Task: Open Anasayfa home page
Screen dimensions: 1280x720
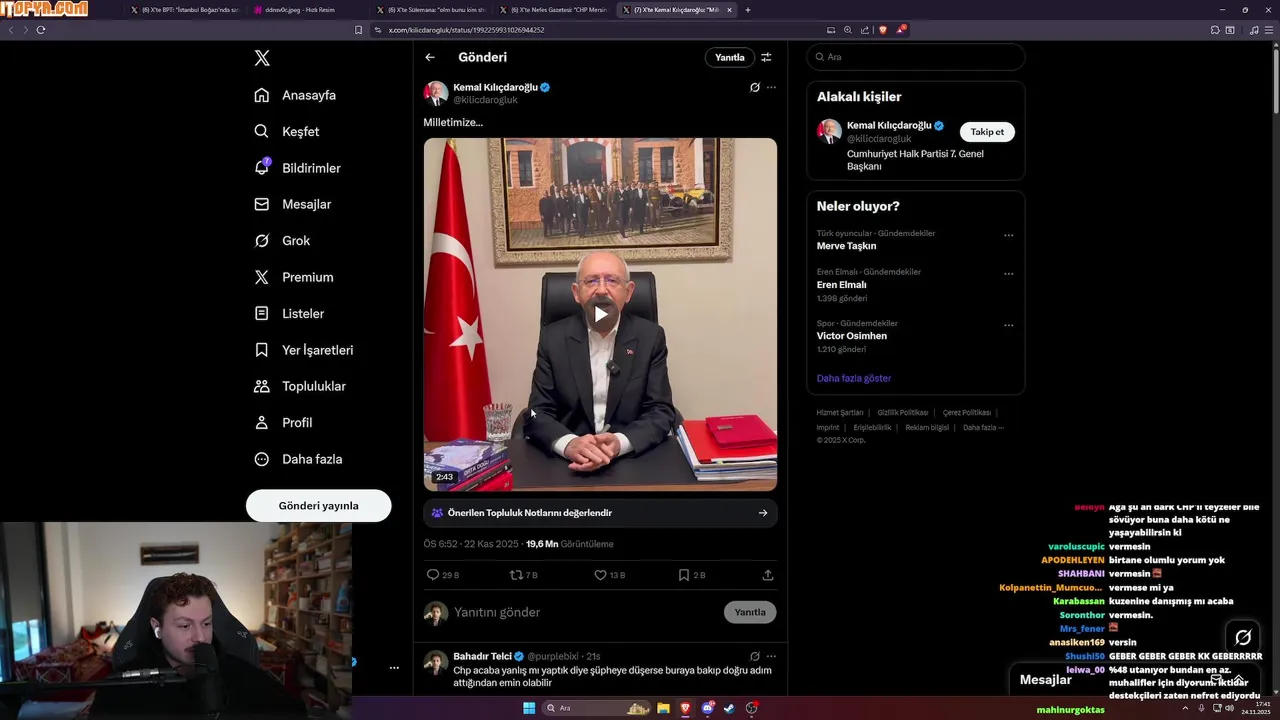Action: [x=295, y=95]
